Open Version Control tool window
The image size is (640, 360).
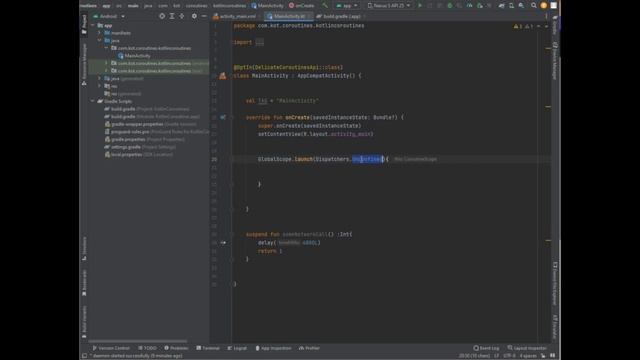click(111, 348)
